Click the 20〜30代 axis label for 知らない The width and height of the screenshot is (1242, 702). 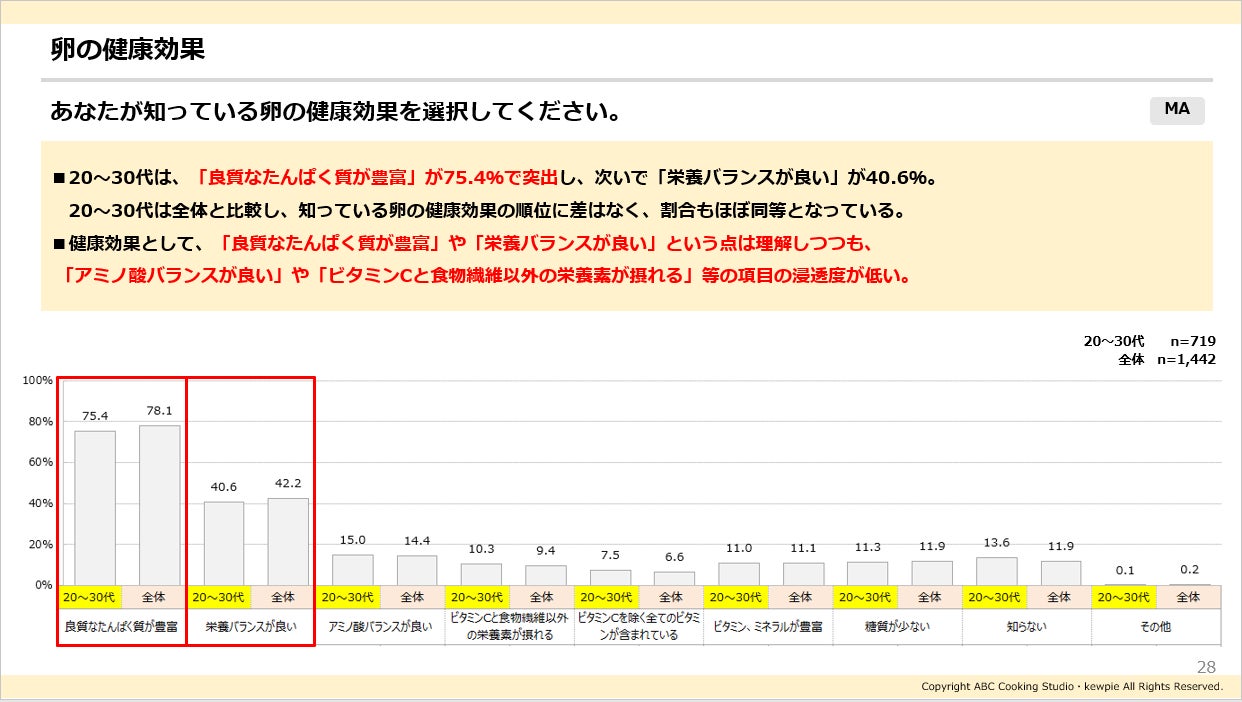tap(994, 597)
